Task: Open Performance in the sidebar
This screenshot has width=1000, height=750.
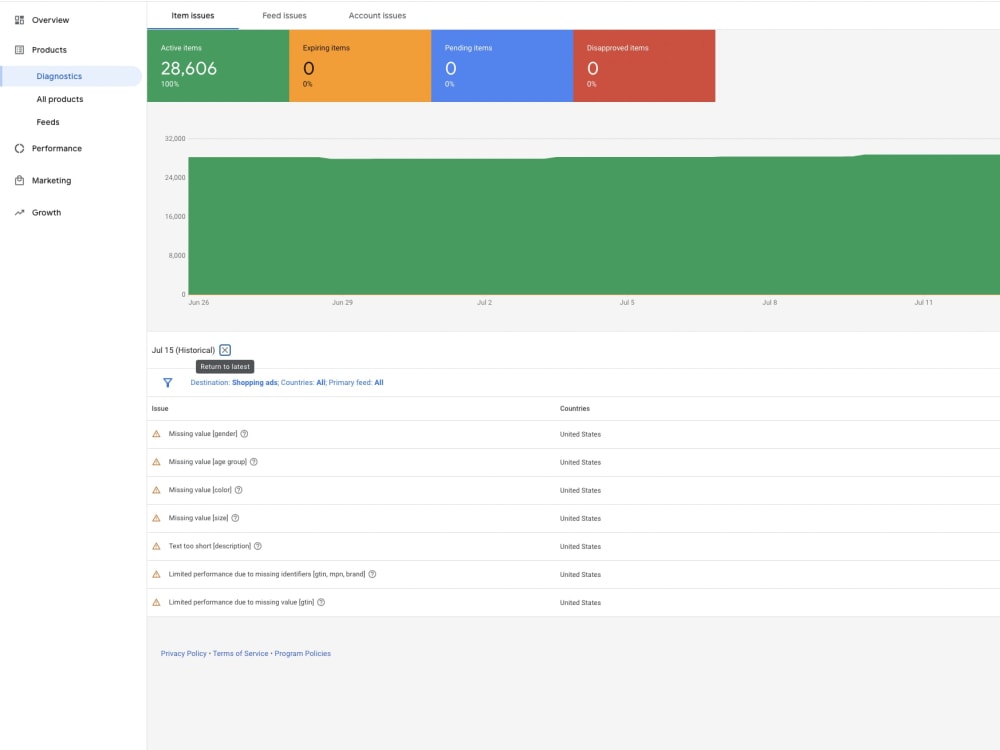Action: 57,149
